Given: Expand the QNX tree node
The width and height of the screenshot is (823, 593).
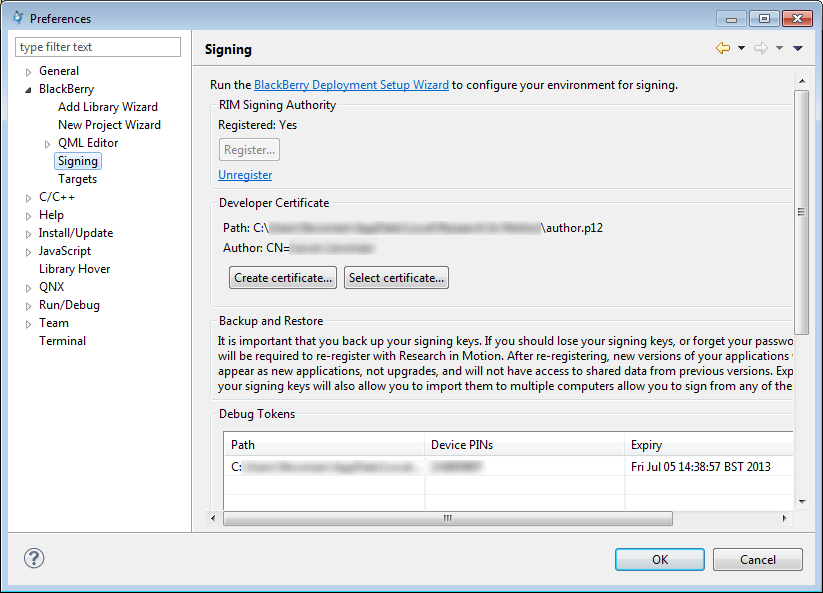Looking at the screenshot, I should (28, 288).
